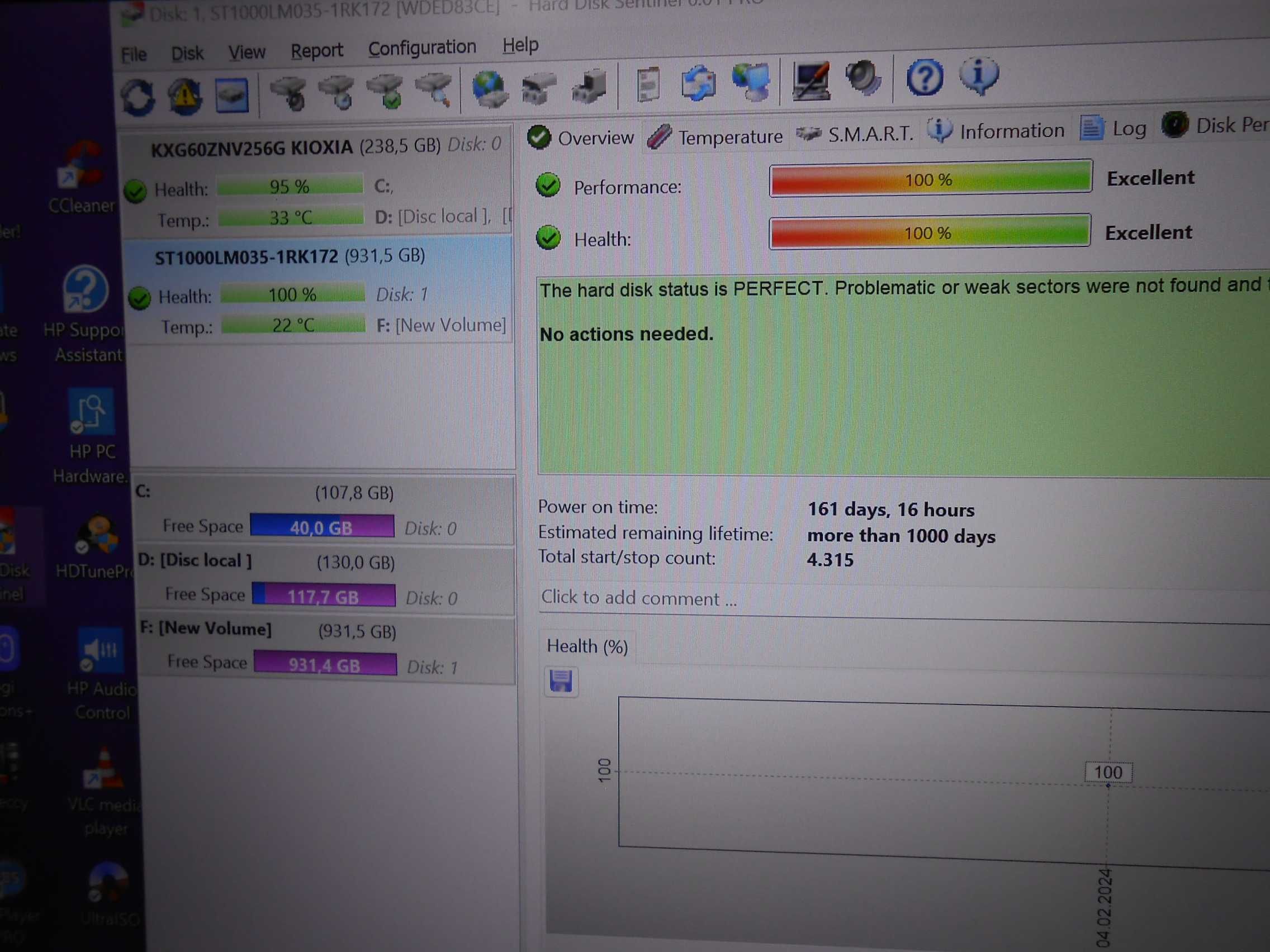Click the blue info bubble toolbar icon

click(x=978, y=76)
